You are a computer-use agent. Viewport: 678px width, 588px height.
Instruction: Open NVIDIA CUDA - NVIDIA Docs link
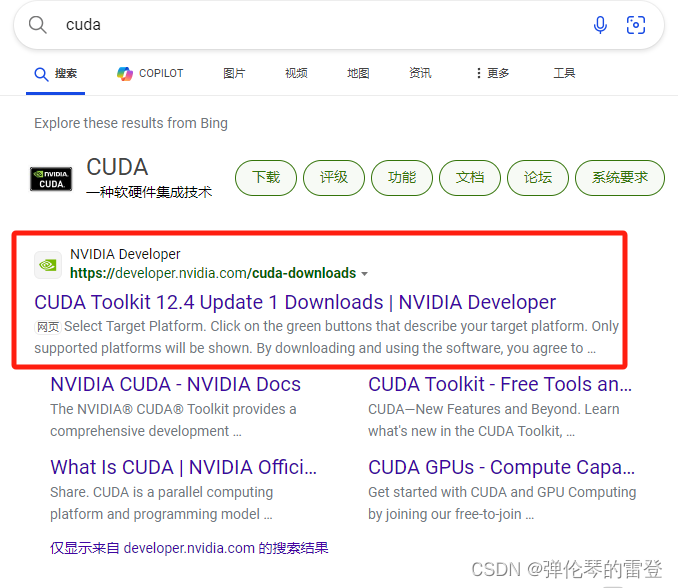[175, 384]
